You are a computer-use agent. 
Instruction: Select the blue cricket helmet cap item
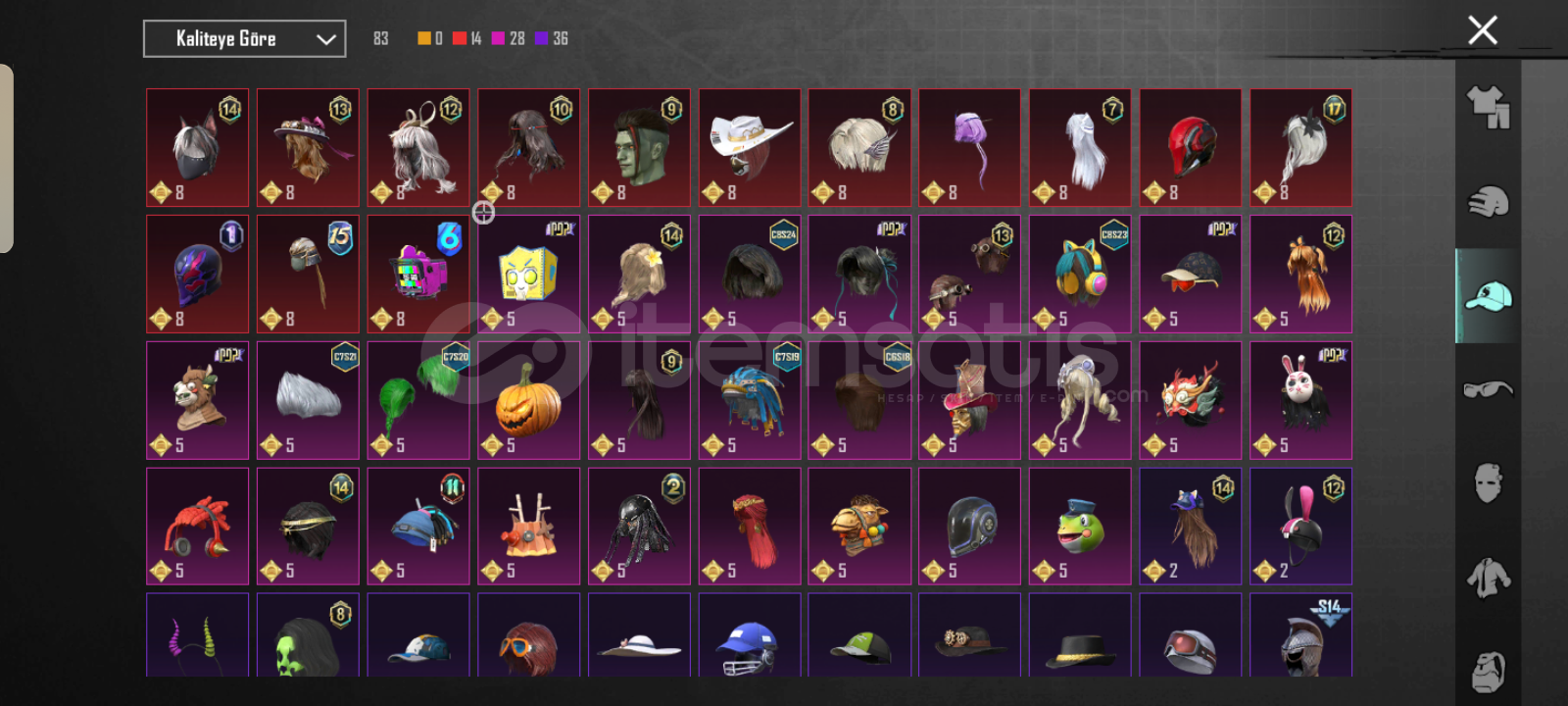pos(750,635)
